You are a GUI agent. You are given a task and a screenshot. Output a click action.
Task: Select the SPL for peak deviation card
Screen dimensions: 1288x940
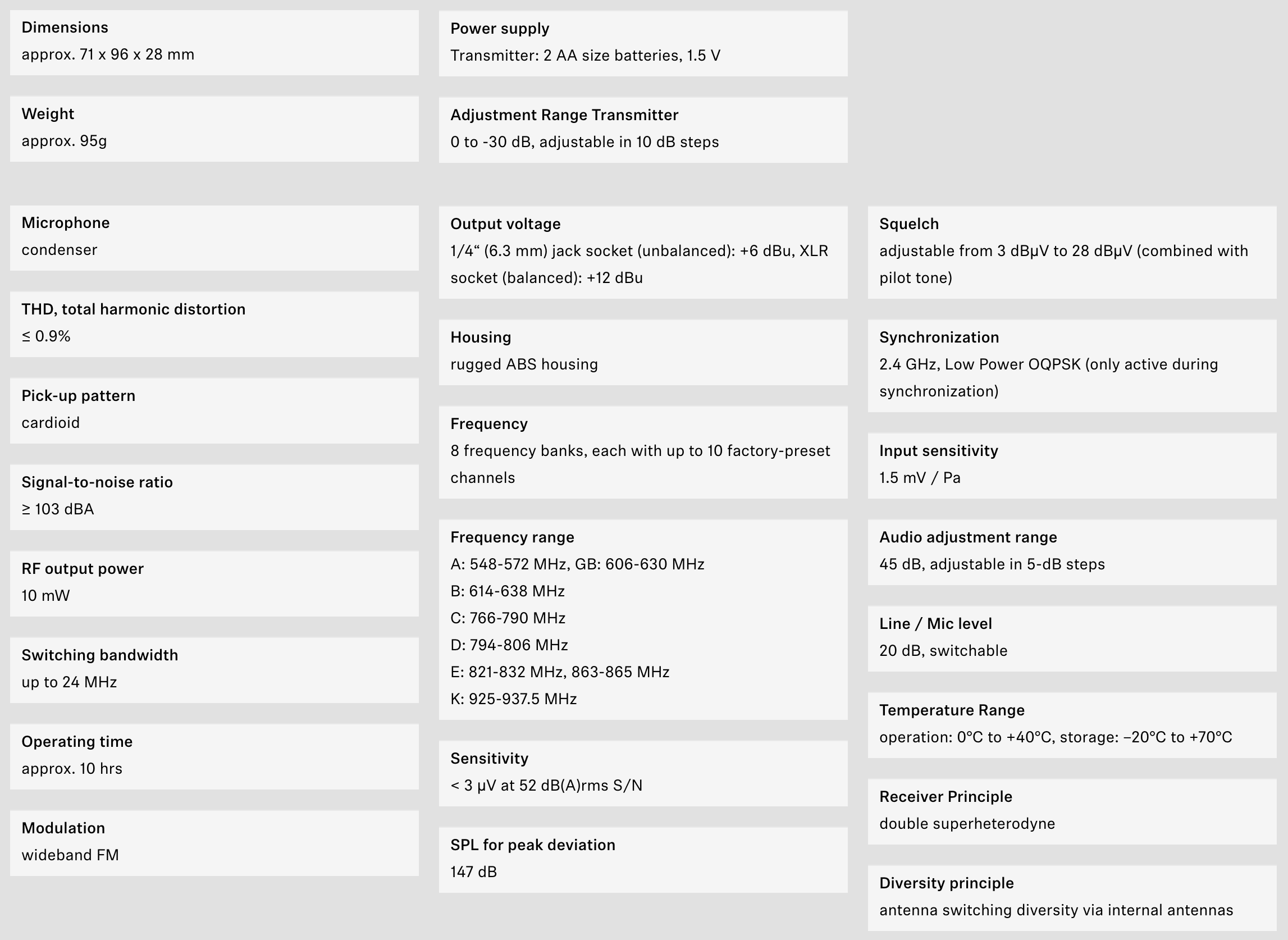pos(643,860)
